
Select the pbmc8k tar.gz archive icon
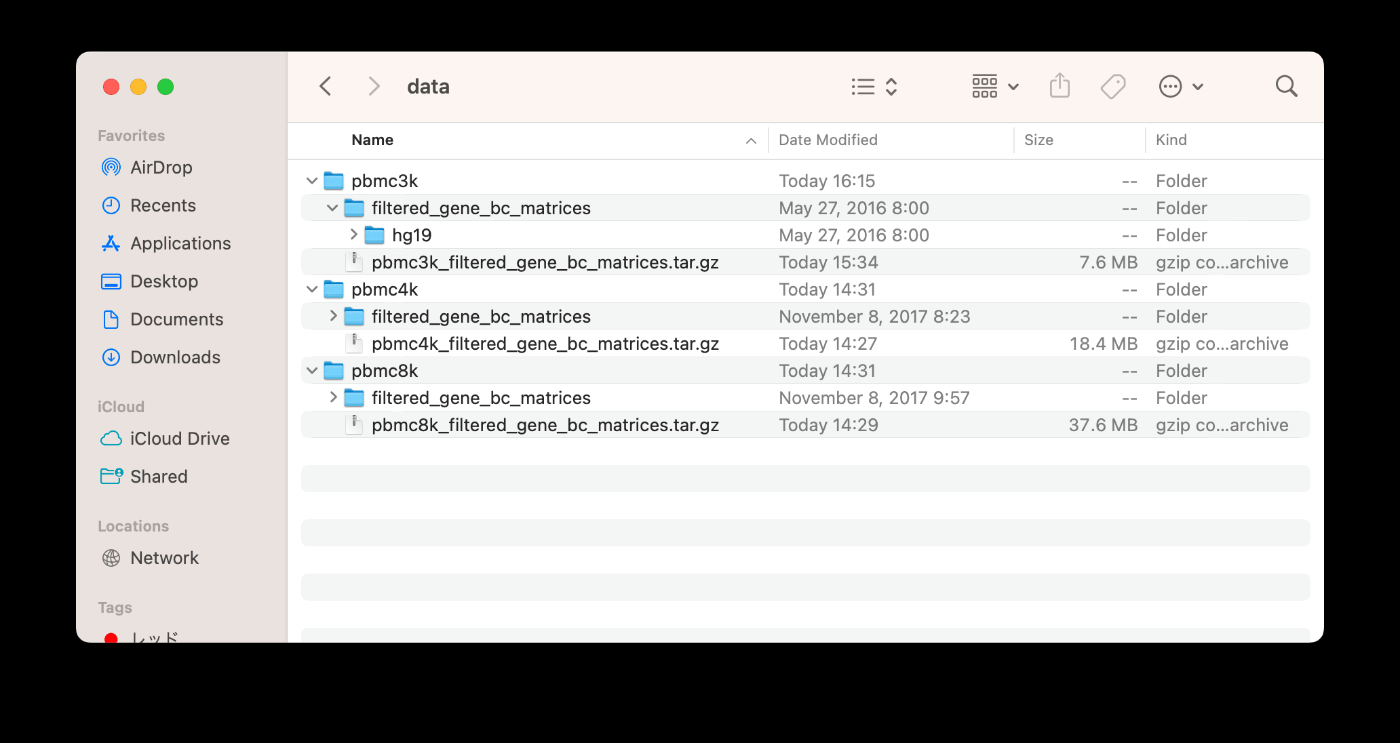(354, 424)
